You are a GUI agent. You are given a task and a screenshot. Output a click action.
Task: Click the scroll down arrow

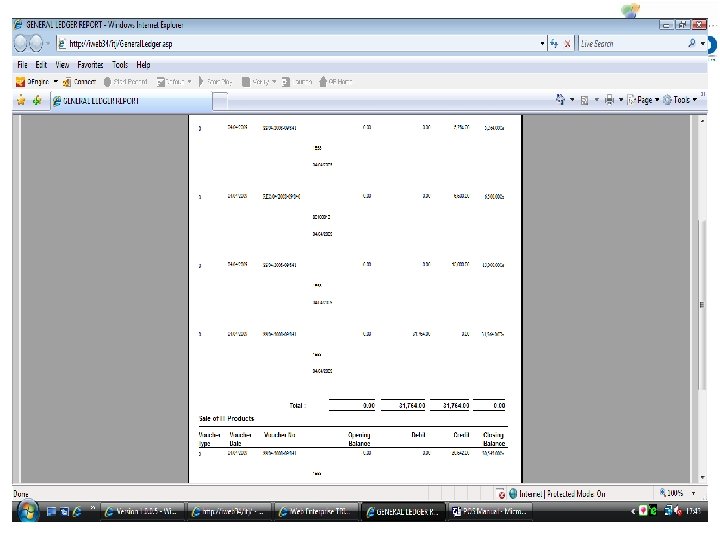[702, 478]
